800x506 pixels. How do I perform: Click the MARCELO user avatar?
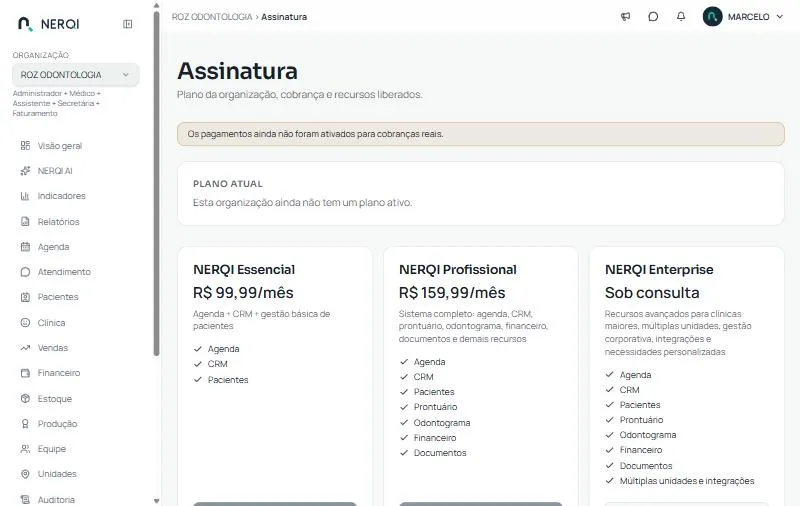point(712,16)
